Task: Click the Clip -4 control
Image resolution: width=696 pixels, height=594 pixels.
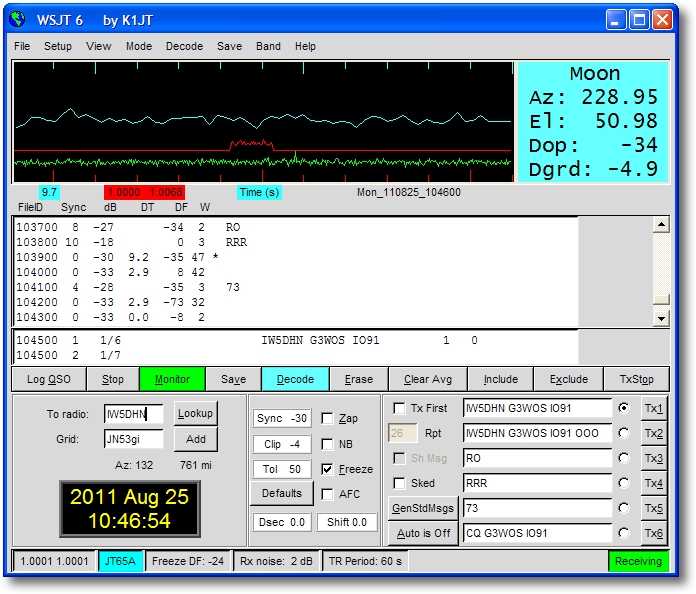Action: (x=281, y=444)
